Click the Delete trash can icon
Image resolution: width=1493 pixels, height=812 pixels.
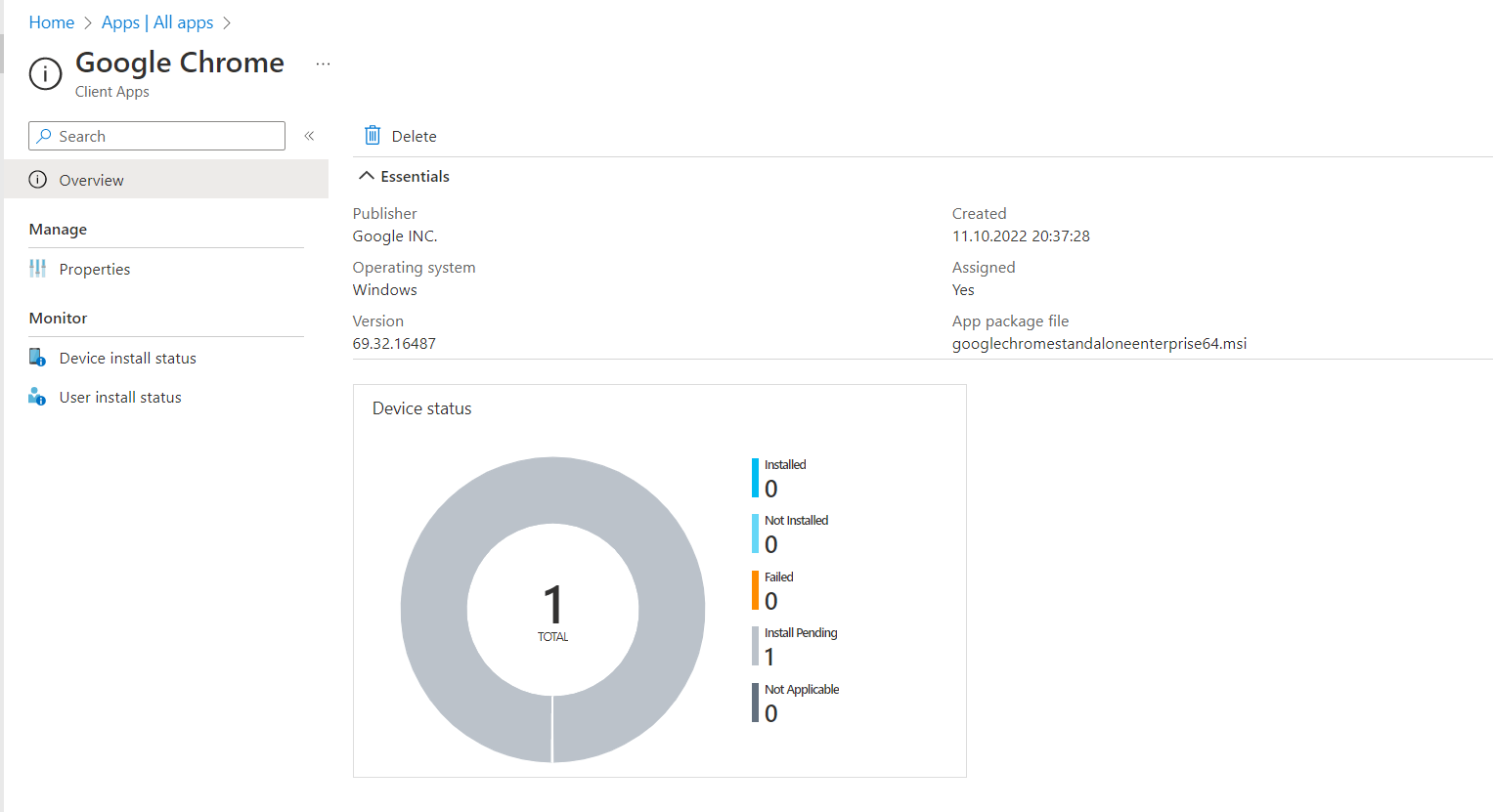click(x=373, y=136)
